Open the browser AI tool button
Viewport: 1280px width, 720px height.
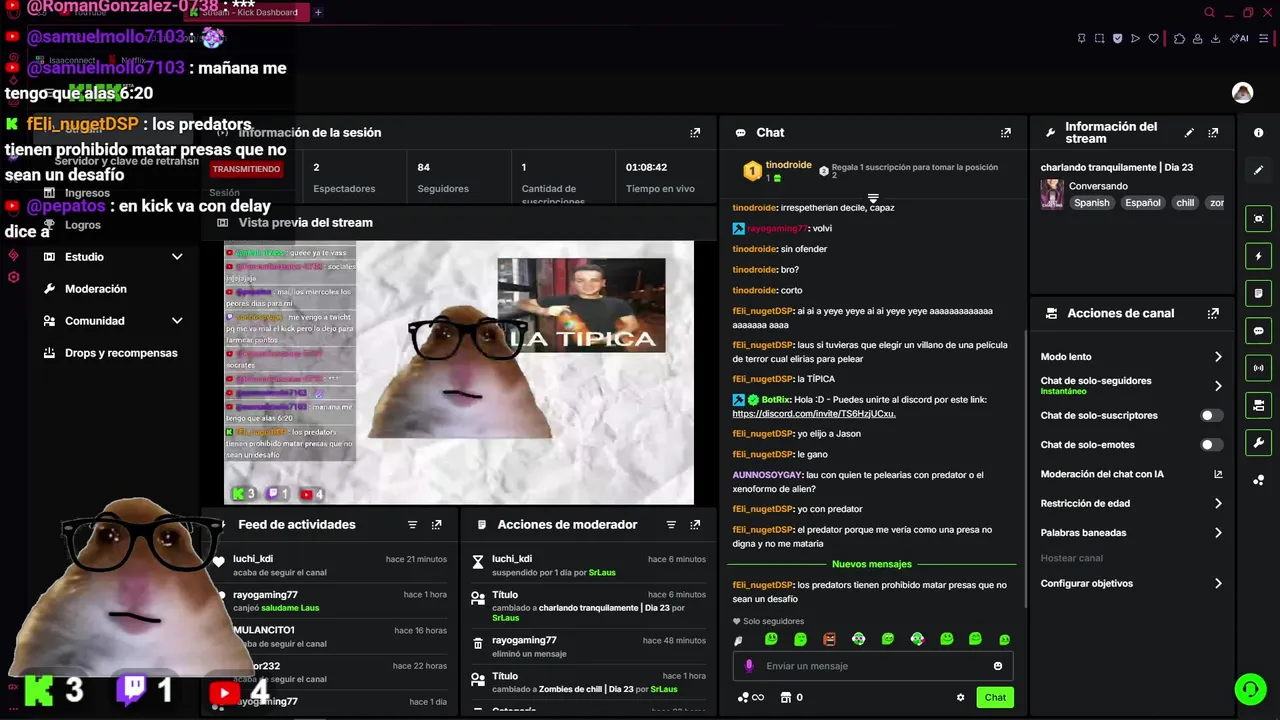[1239, 39]
